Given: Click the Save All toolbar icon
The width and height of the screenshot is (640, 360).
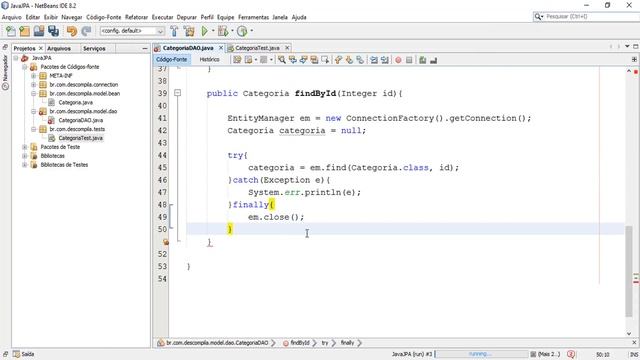Looking at the screenshot, I should pos(53,31).
